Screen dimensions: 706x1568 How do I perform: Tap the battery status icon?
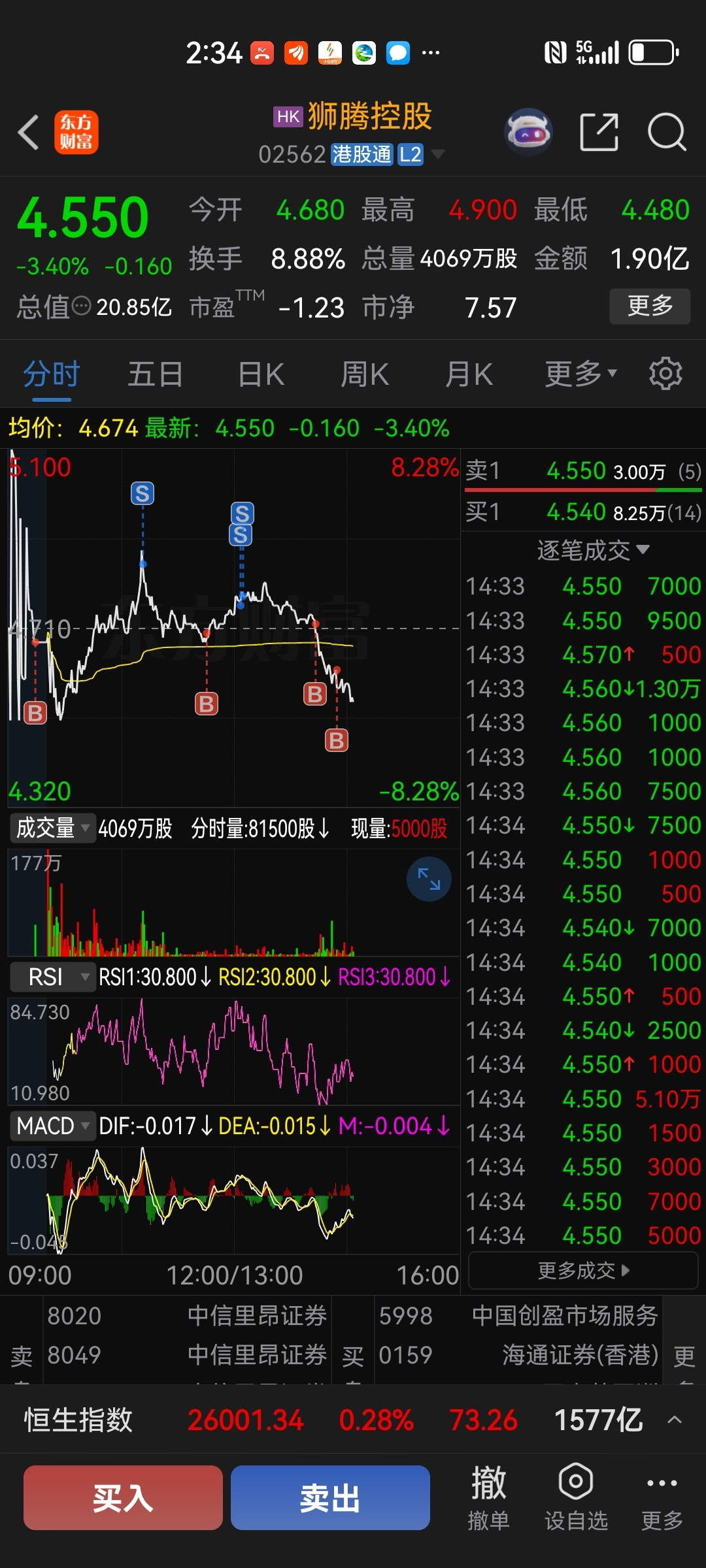point(654,53)
